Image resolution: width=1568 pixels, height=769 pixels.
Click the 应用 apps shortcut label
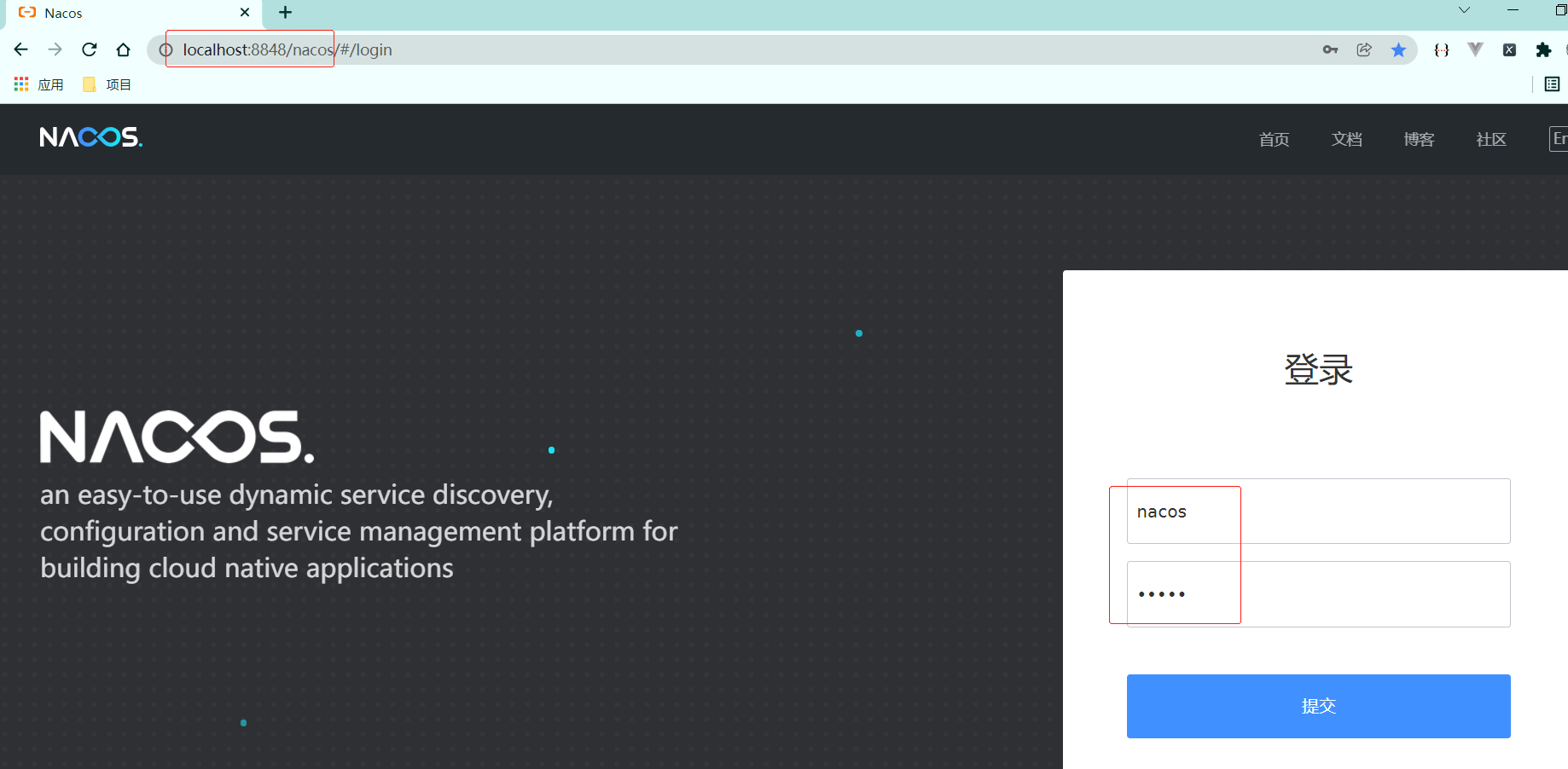coord(51,84)
